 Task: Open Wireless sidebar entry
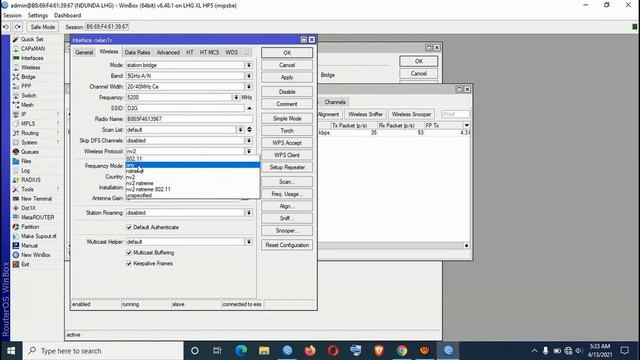click(x=31, y=67)
